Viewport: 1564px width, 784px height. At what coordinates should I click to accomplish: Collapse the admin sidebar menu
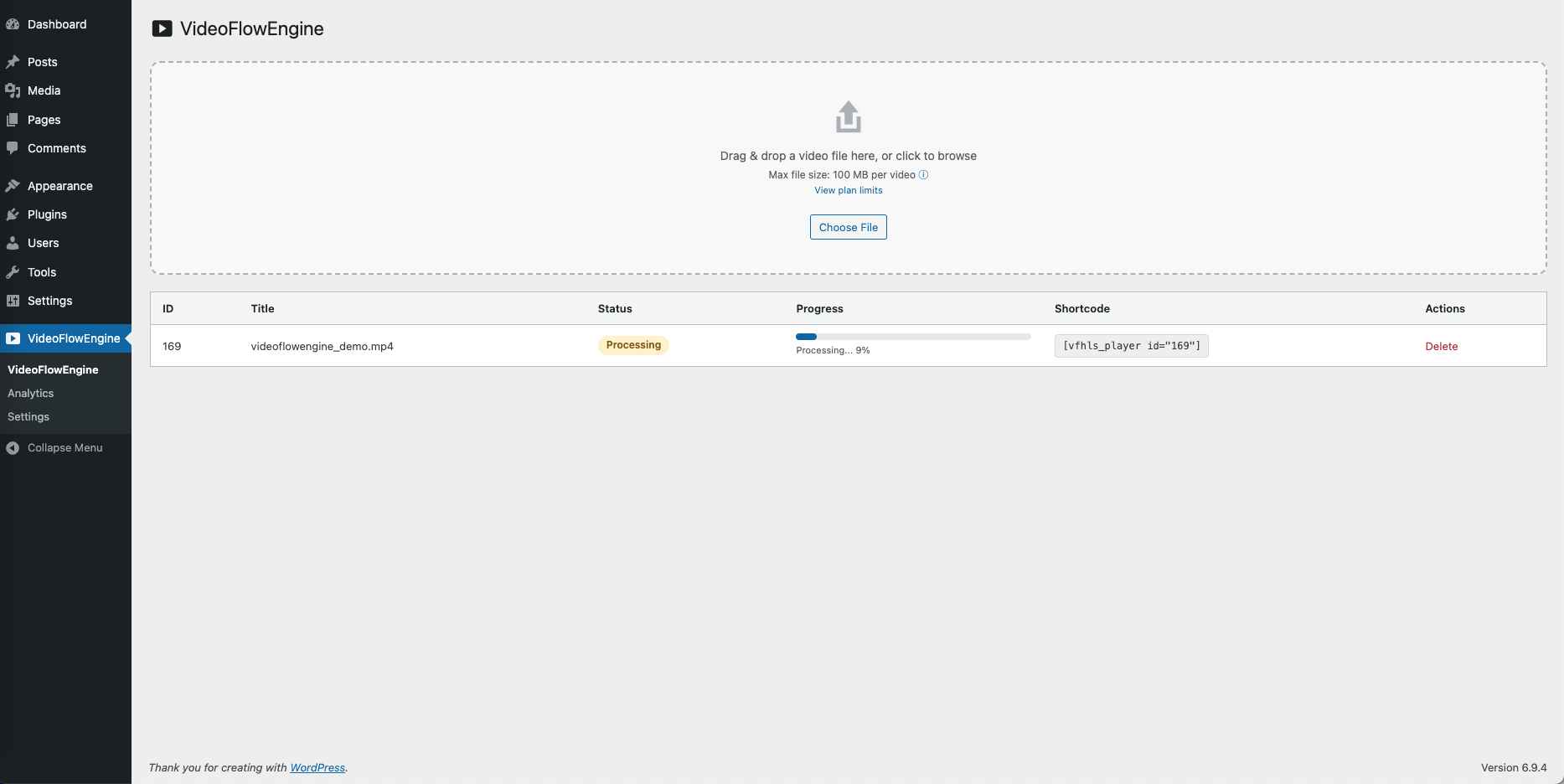[65, 448]
